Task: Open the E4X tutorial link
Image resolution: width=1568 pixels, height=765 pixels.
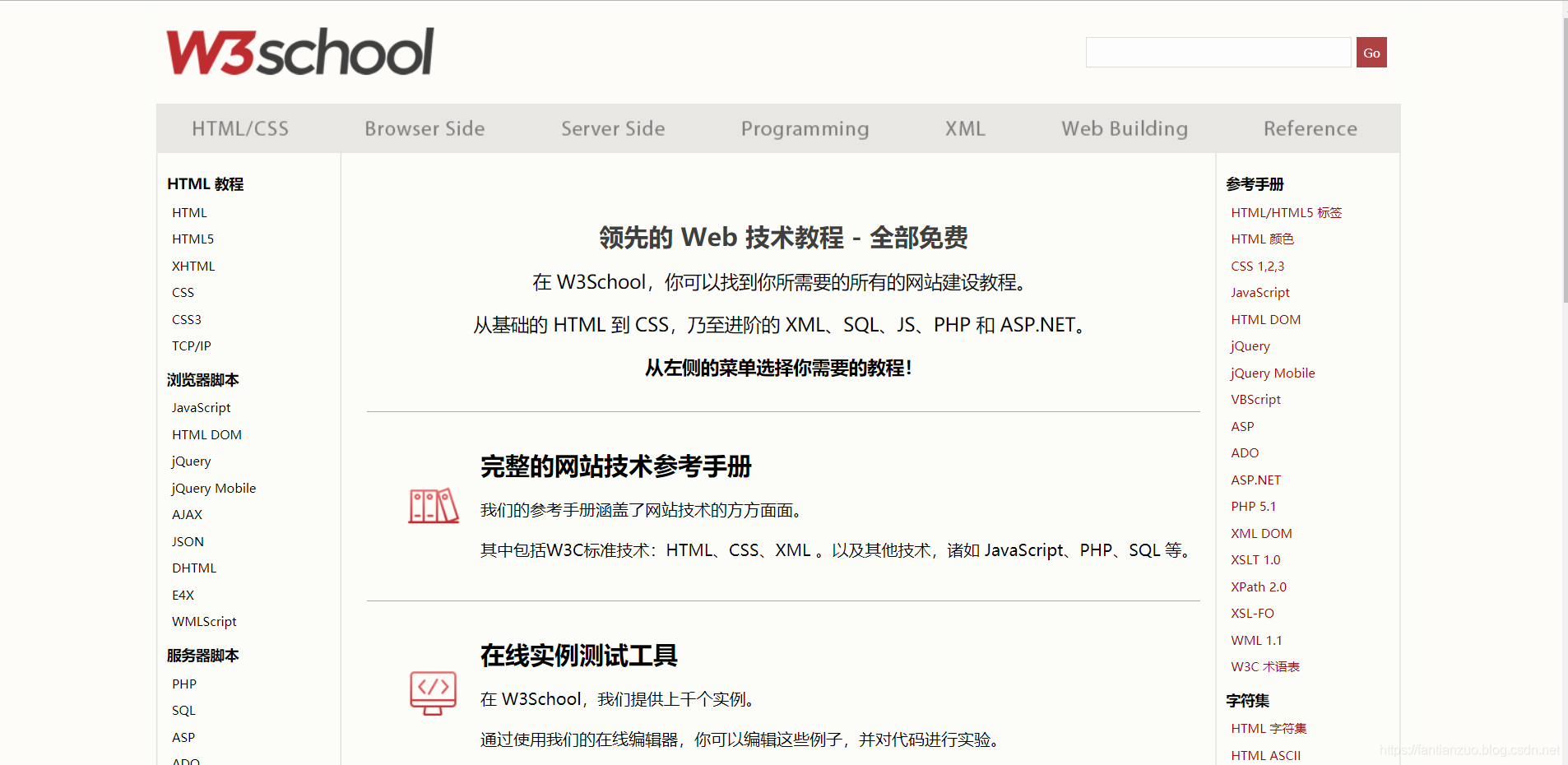Action: [183, 596]
